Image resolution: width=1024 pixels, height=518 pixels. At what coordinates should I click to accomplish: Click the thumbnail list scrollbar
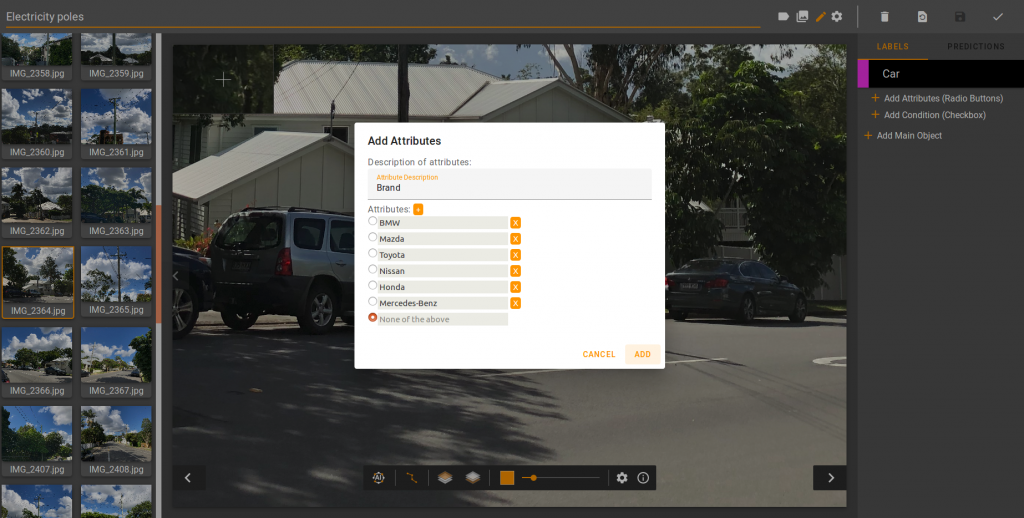click(x=159, y=264)
